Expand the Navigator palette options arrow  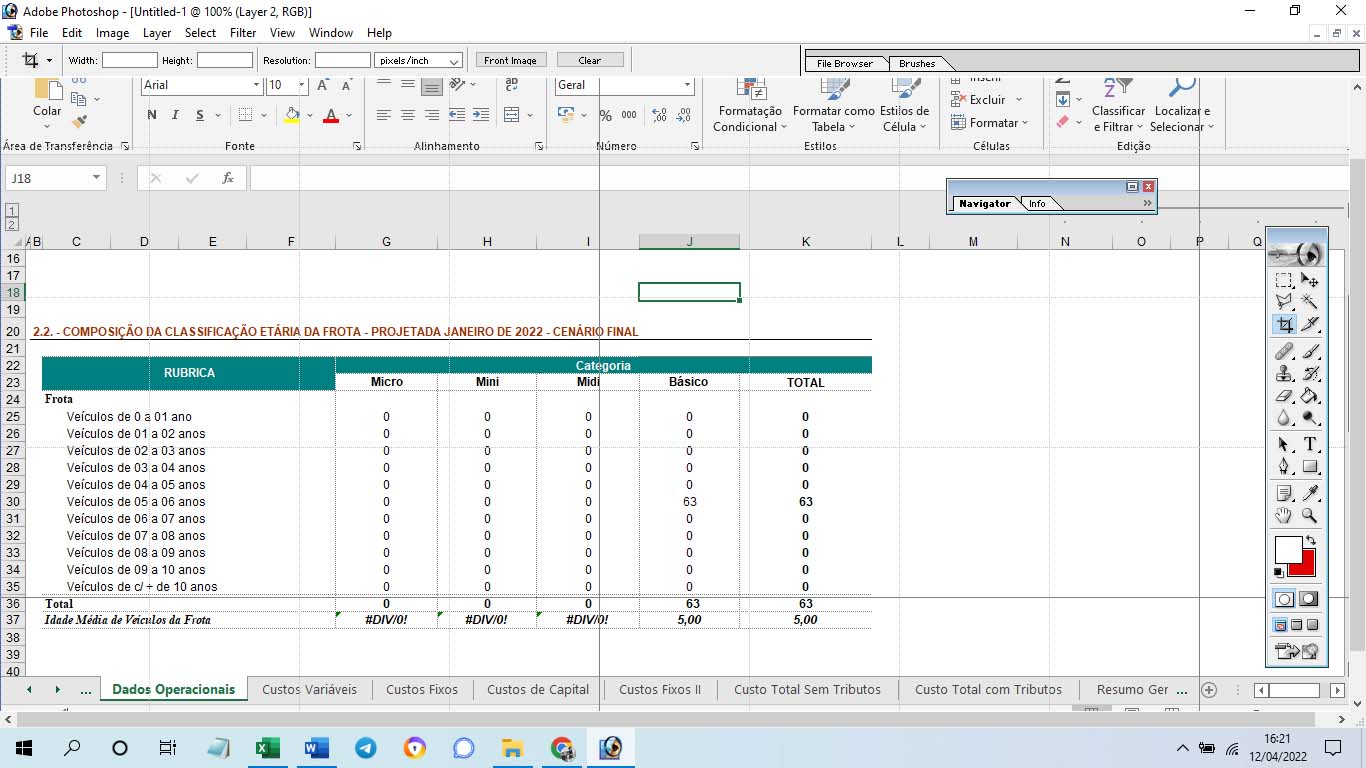click(1147, 204)
